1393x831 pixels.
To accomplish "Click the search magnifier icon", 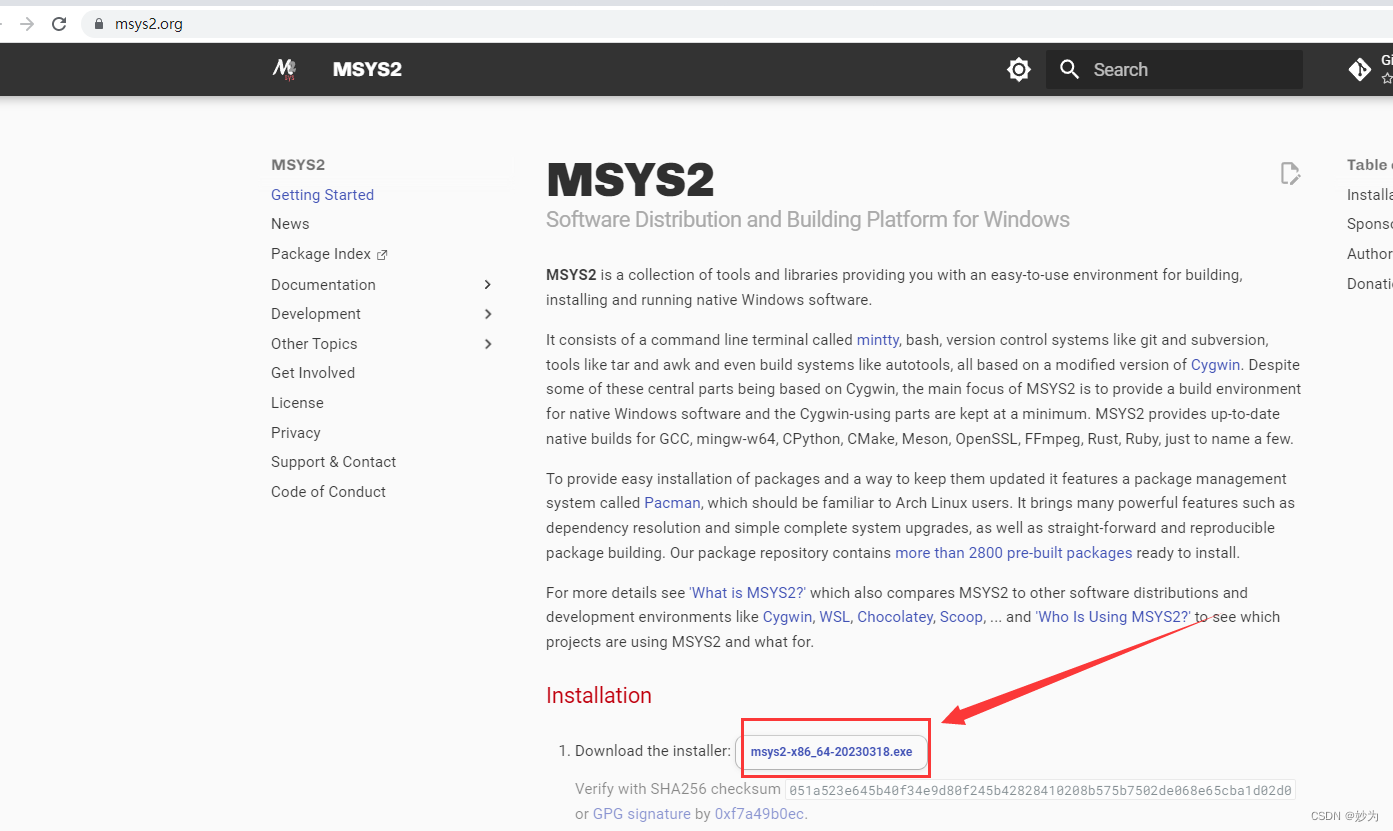I will [x=1069, y=69].
